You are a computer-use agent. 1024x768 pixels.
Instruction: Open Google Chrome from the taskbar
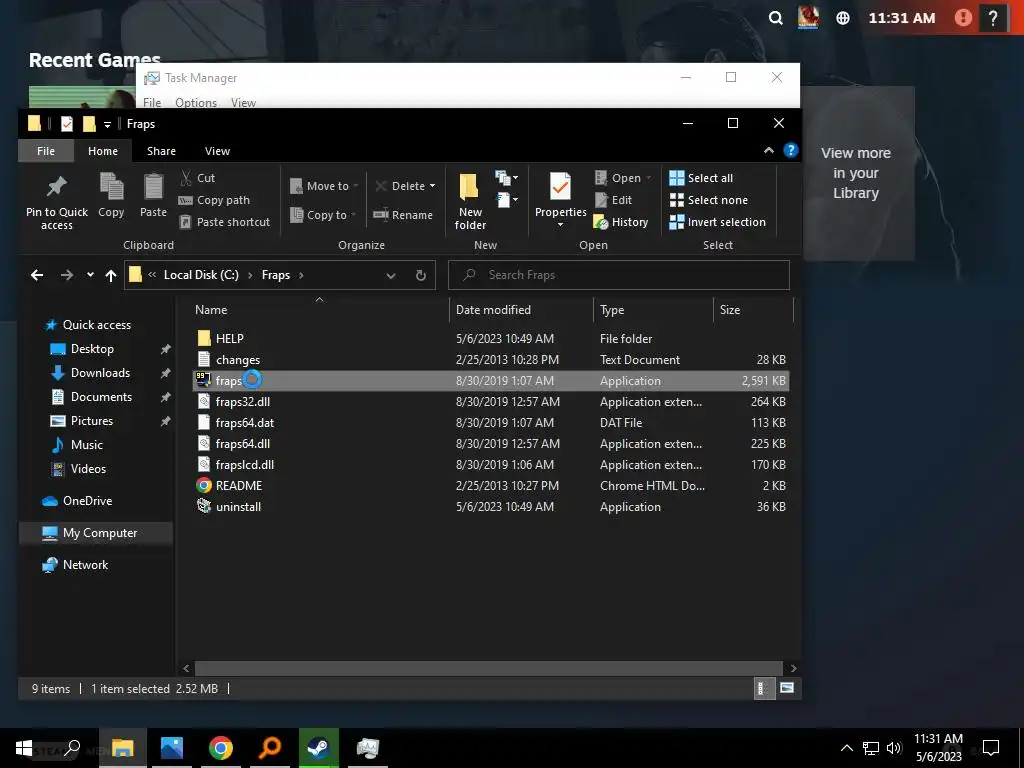(221, 748)
